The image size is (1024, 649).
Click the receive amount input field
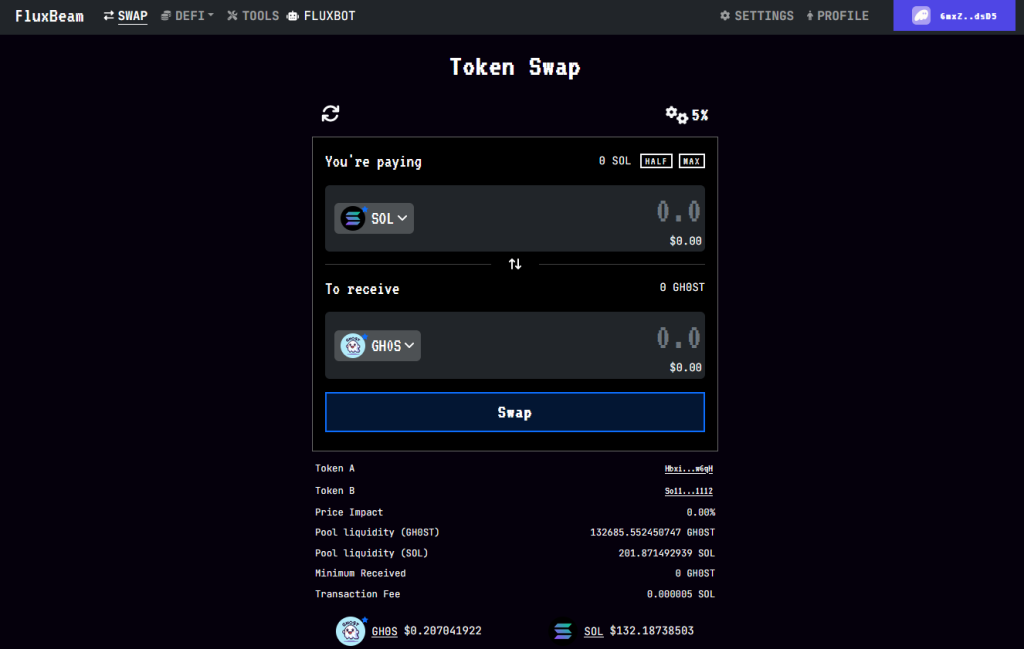click(x=678, y=338)
